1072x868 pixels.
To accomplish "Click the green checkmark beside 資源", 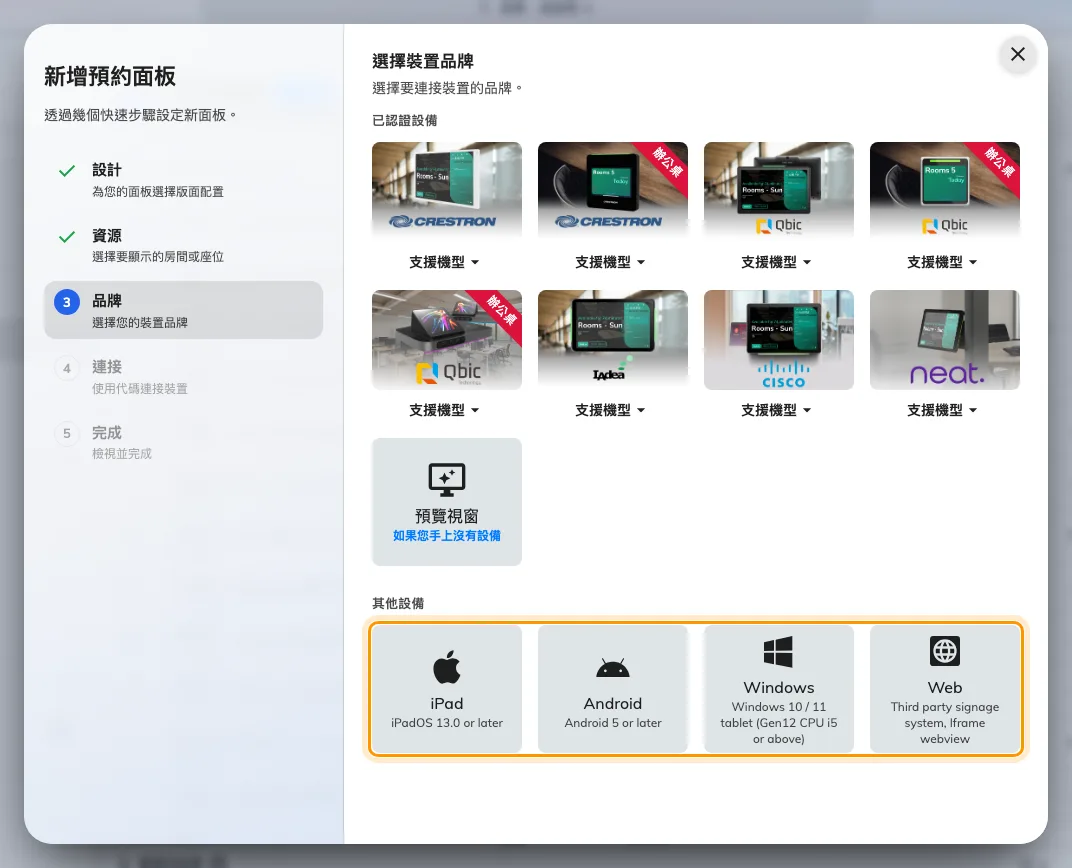I will pyautogui.click(x=67, y=236).
